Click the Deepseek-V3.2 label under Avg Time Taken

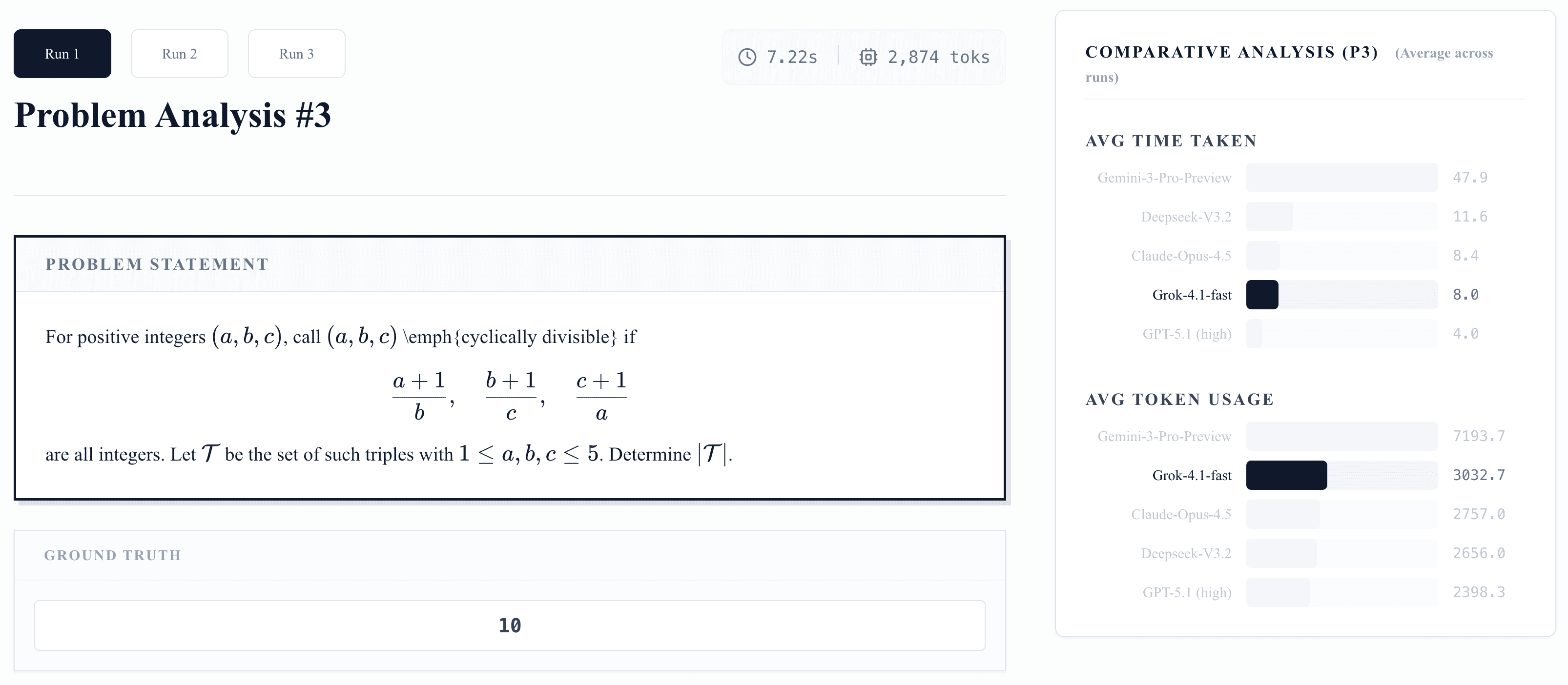tap(1186, 217)
